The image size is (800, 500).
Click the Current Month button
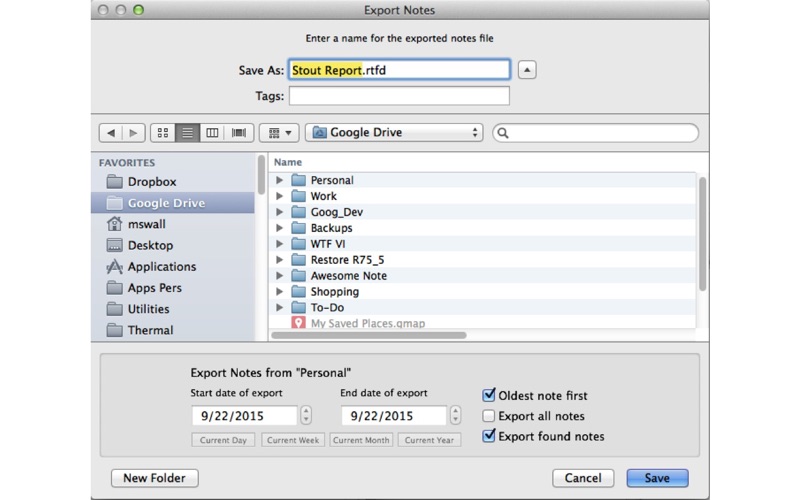[361, 440]
